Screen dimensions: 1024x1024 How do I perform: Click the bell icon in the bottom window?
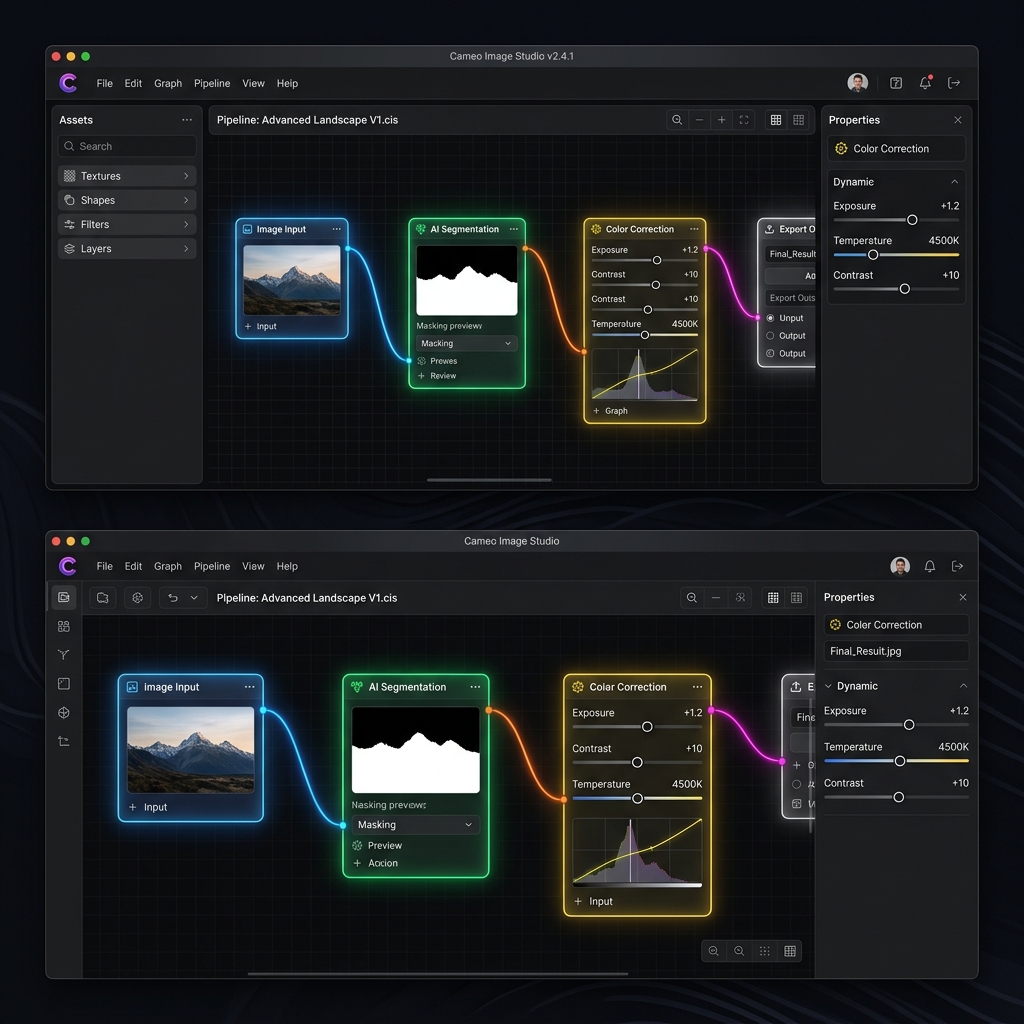pos(930,566)
